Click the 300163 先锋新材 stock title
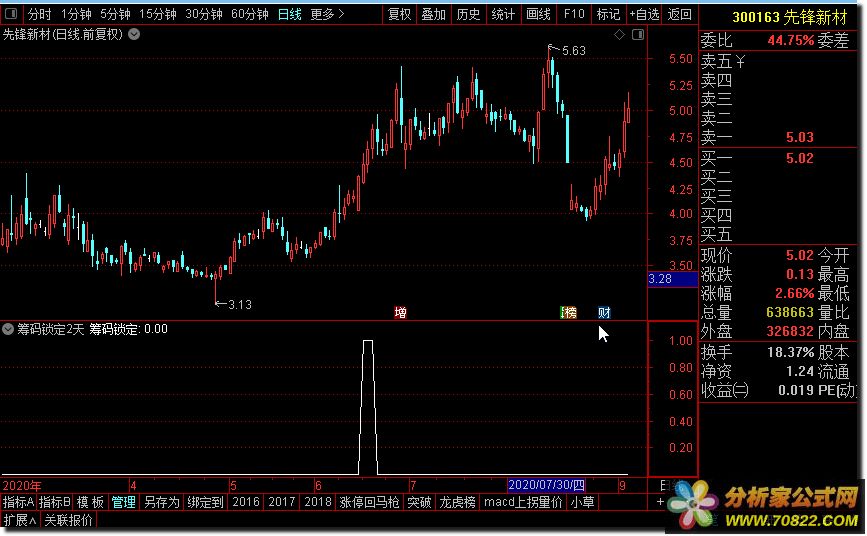Image resolution: width=867 pixels, height=536 pixels. pyautogui.click(x=790, y=18)
